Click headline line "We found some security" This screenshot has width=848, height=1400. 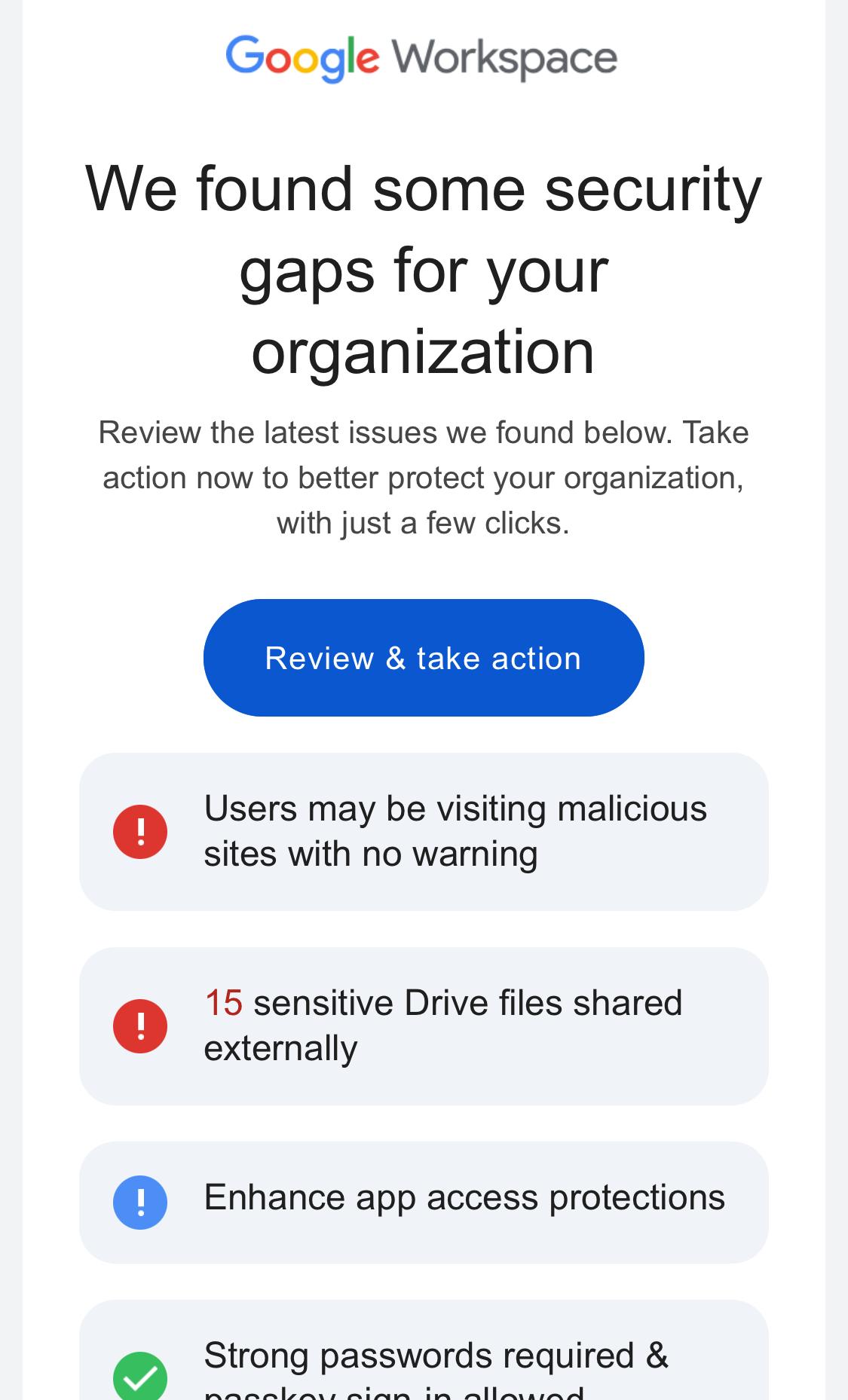pos(424,188)
